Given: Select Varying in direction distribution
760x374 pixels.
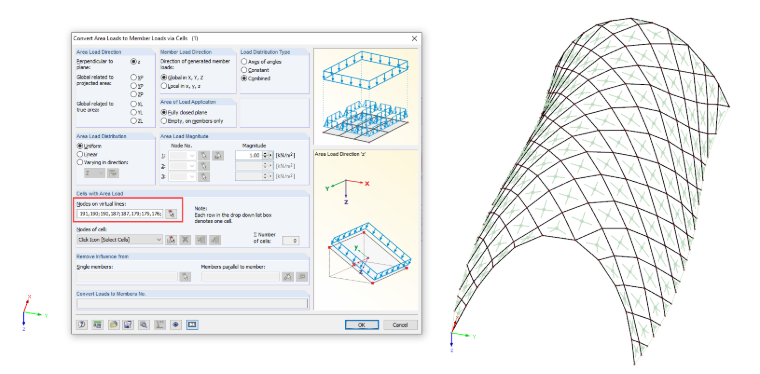Looking at the screenshot, I should point(80,162).
